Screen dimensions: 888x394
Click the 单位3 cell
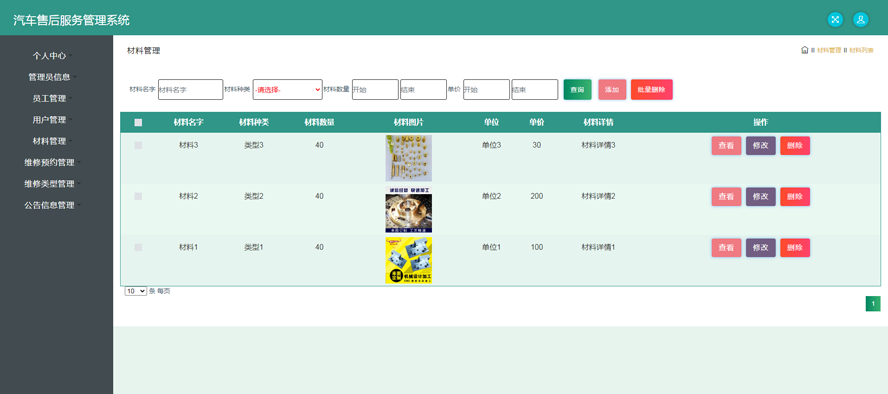(x=492, y=145)
